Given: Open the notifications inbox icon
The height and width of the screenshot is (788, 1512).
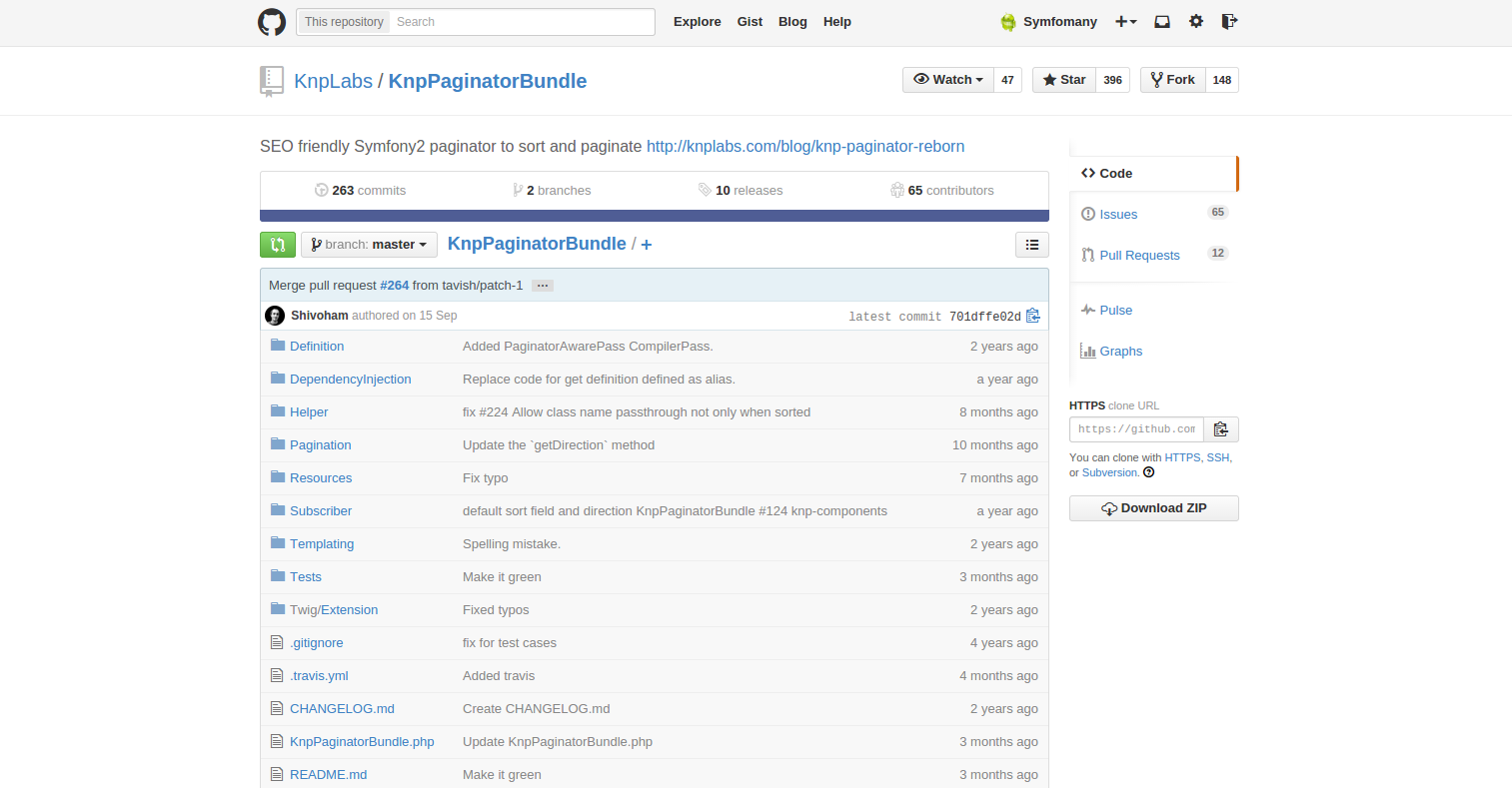Looking at the screenshot, I should click(1162, 22).
